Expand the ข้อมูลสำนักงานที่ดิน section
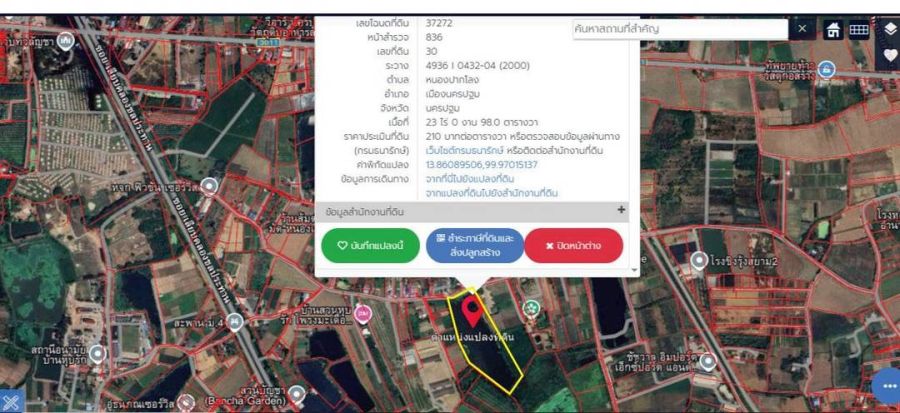The height and width of the screenshot is (413, 900). 620,211
